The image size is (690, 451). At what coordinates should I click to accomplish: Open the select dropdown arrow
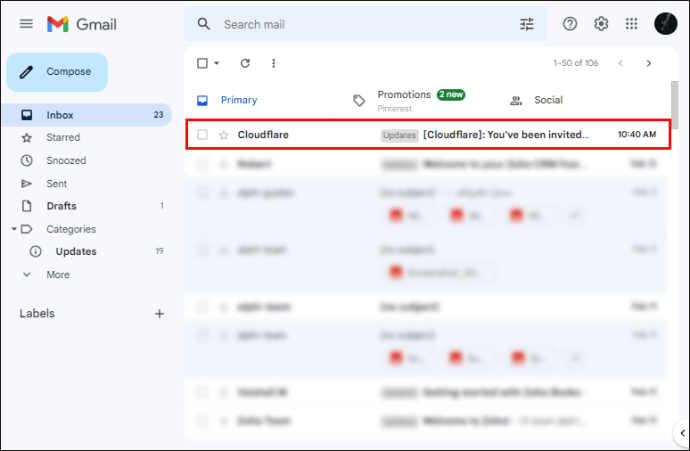pos(217,63)
